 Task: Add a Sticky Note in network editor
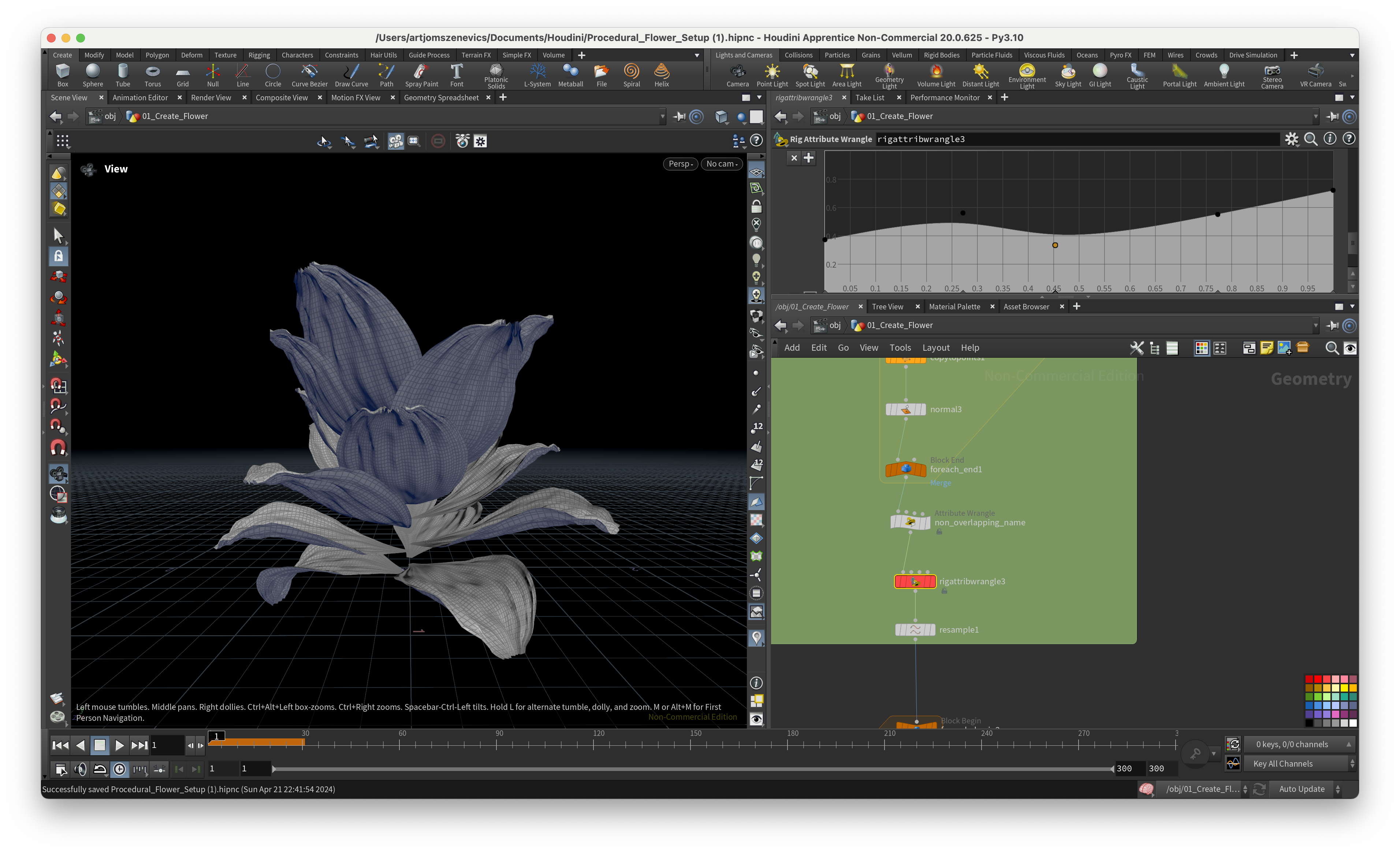coord(1266,348)
